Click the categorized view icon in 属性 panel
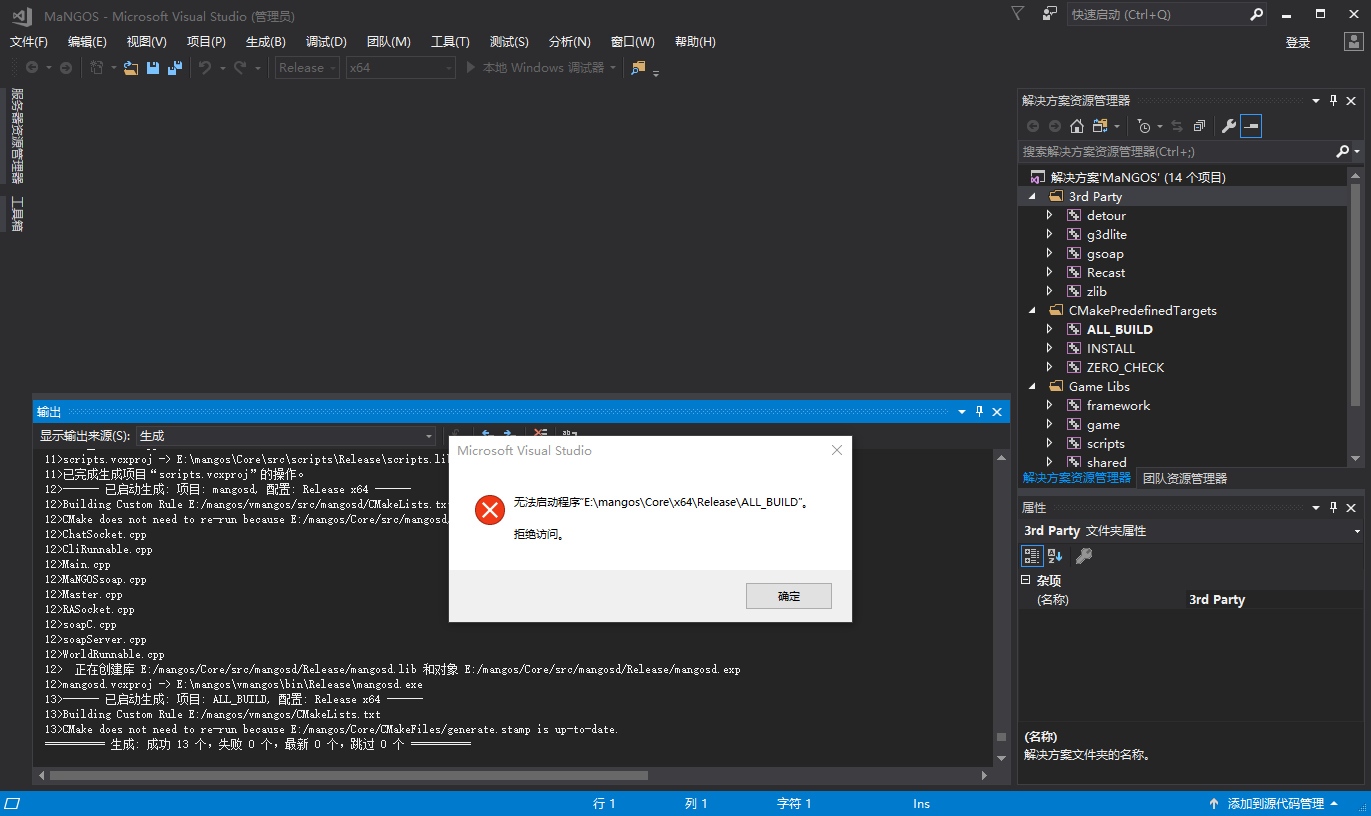The height and width of the screenshot is (816, 1371). (x=1032, y=556)
